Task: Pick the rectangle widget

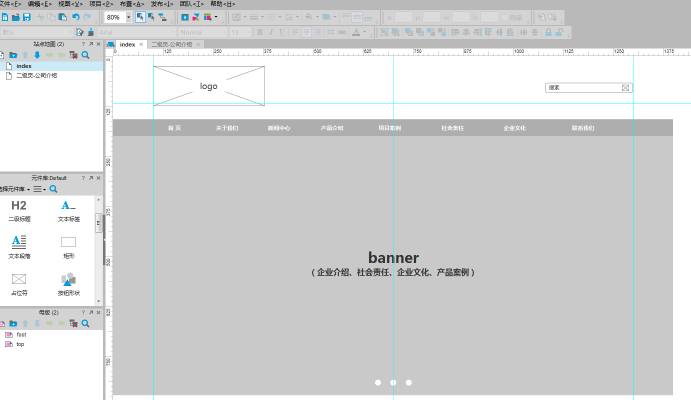Action: click(x=68, y=247)
